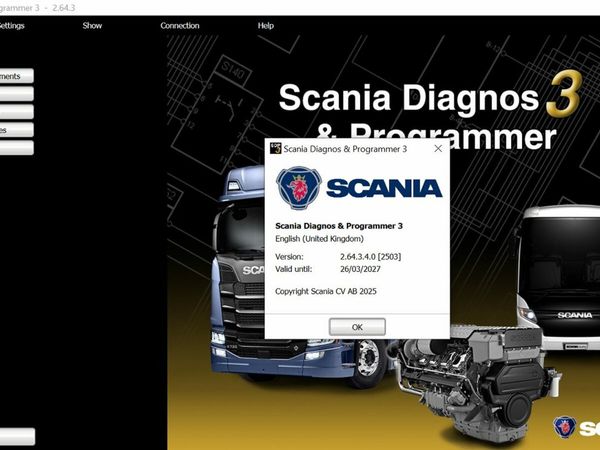This screenshot has height=450, width=600.
Task: Click the sidebar button ending in "es"
Action: coord(15,130)
